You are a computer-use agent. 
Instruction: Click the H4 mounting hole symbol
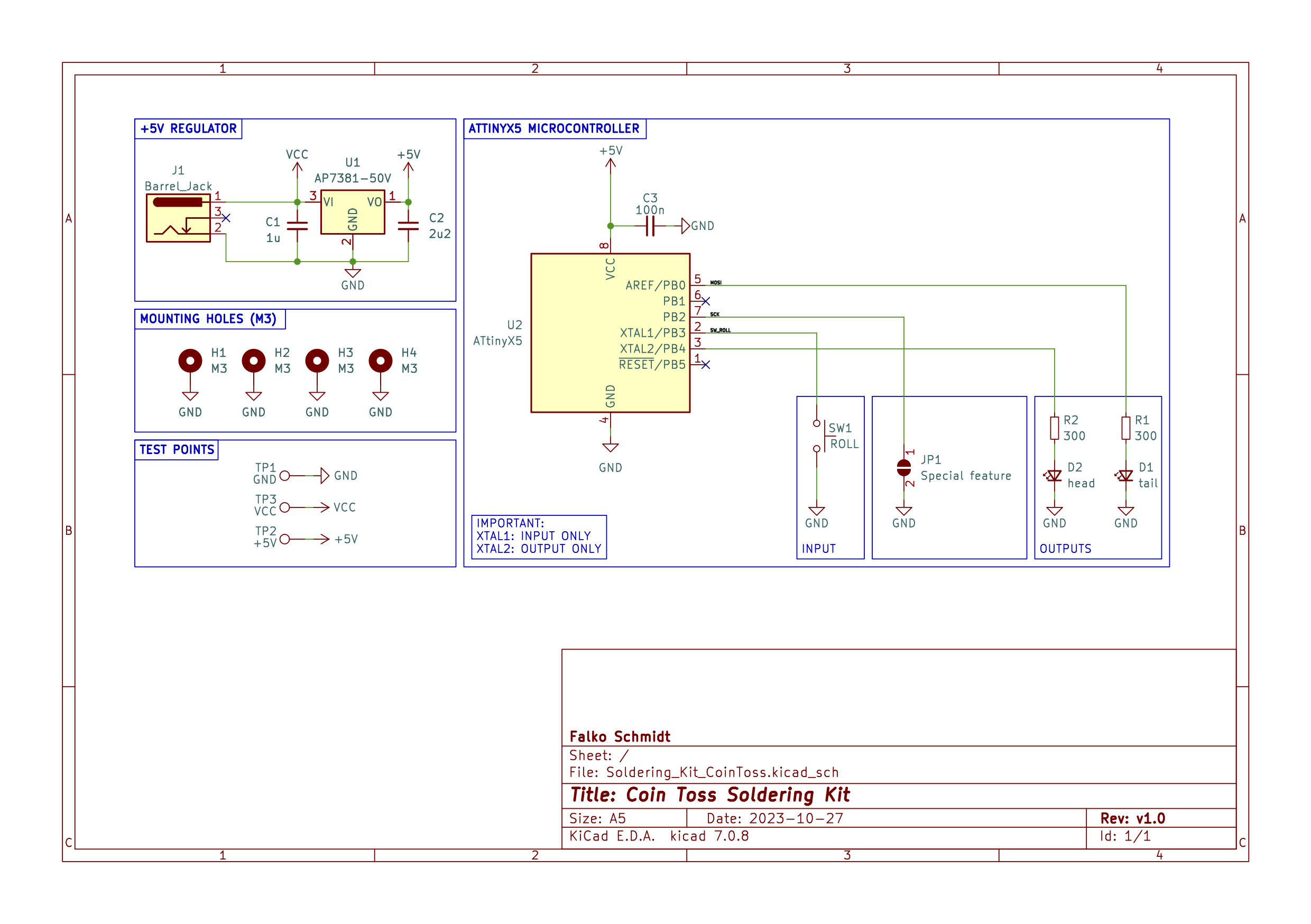380,361
